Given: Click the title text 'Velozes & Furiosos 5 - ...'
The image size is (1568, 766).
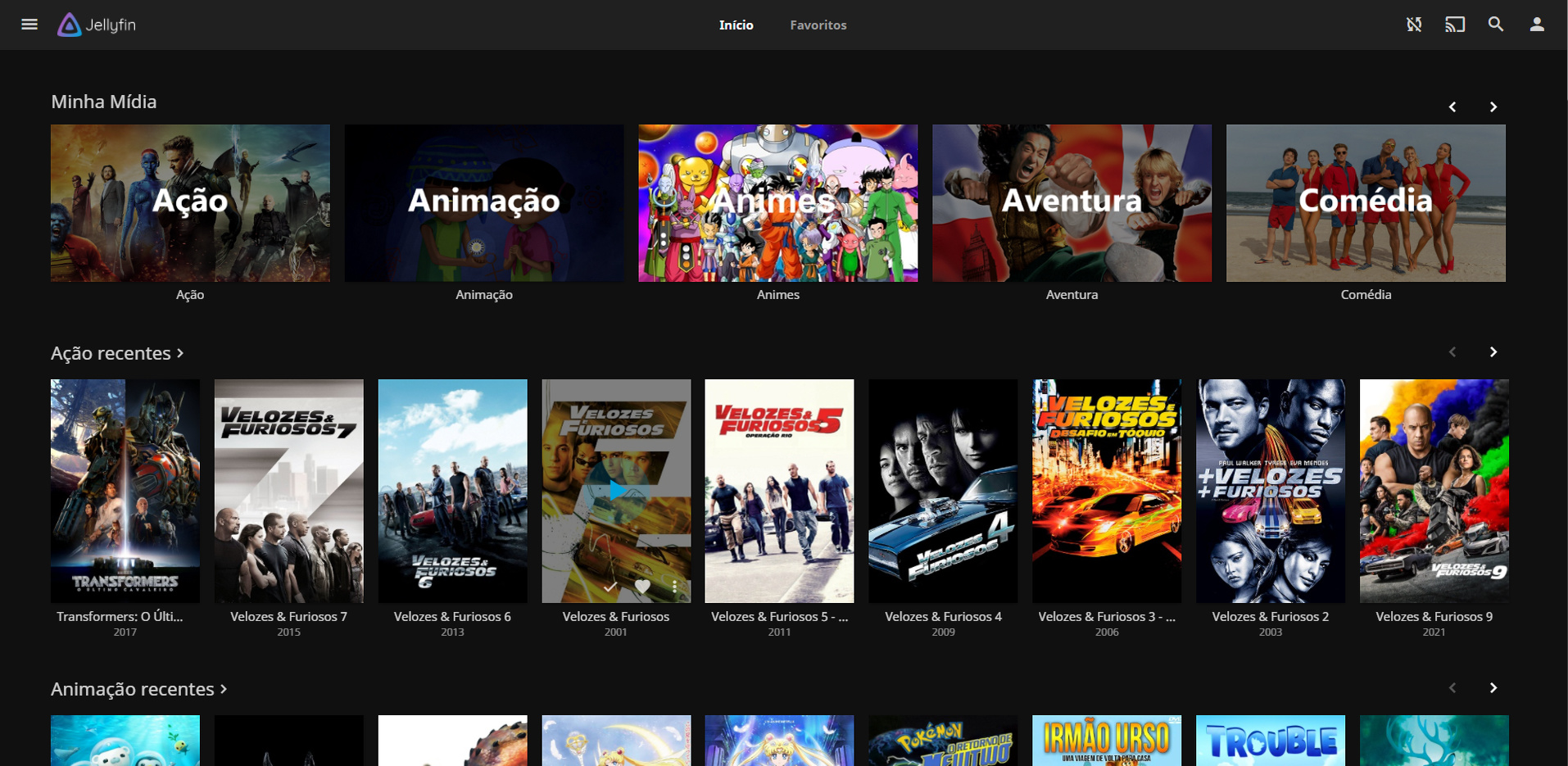Looking at the screenshot, I should pyautogui.click(x=780, y=616).
